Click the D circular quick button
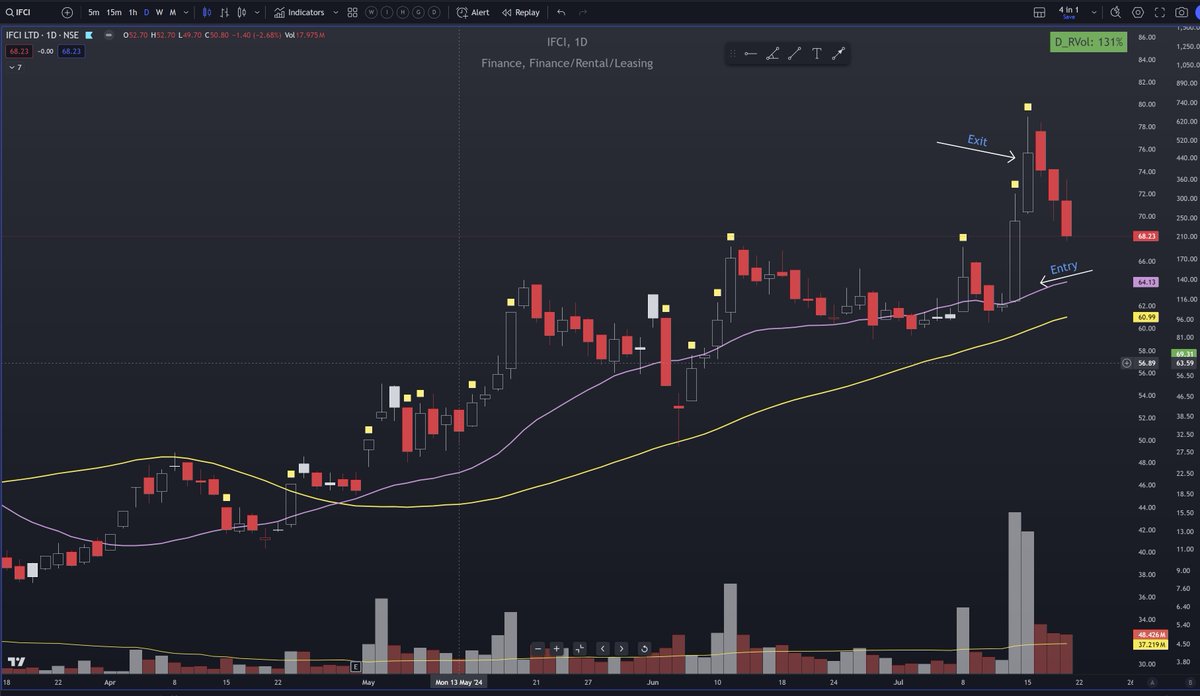 434,12
